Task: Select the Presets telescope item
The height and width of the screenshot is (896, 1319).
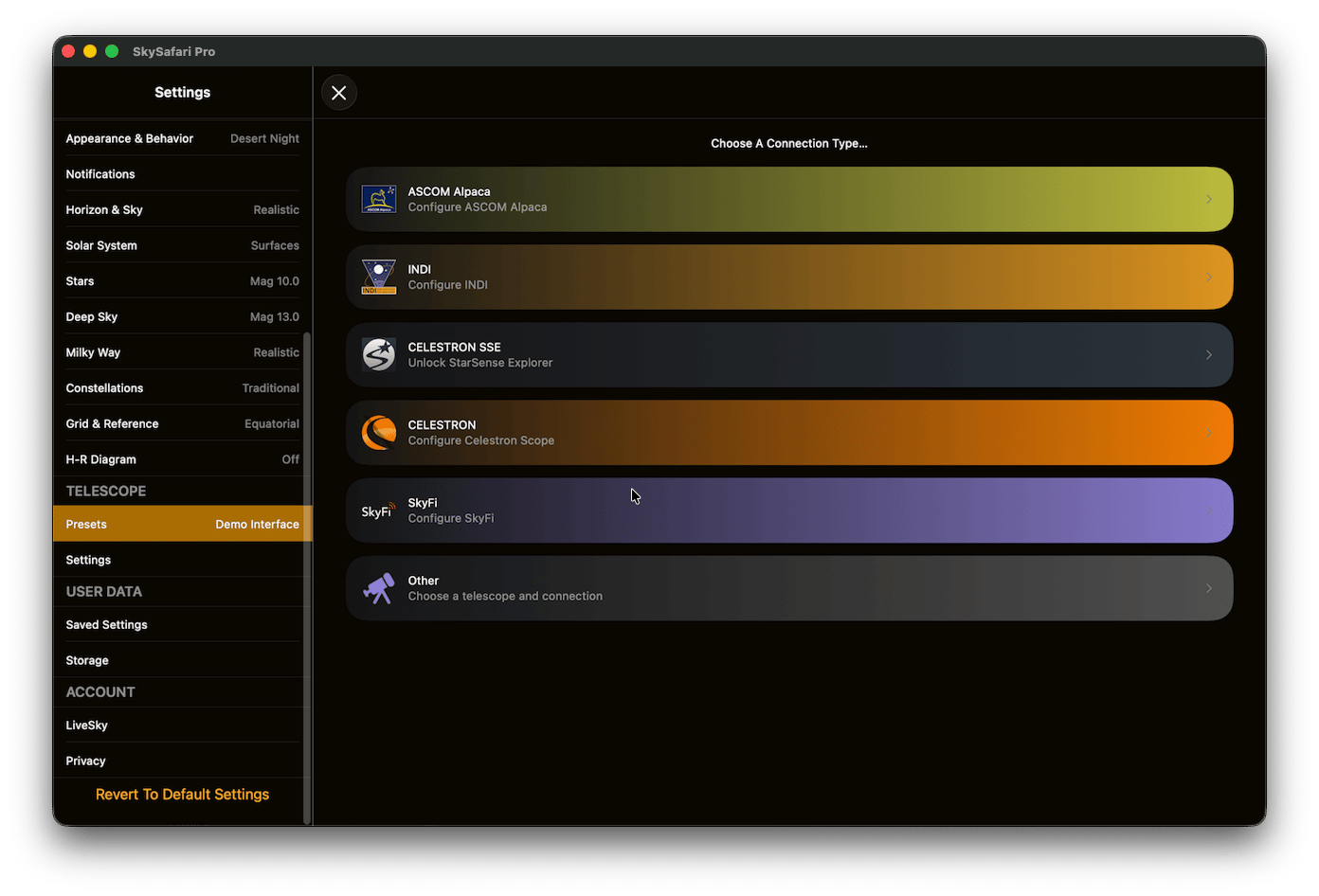Action: tap(182, 524)
